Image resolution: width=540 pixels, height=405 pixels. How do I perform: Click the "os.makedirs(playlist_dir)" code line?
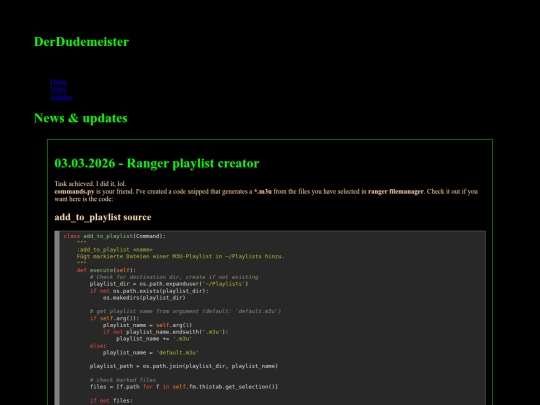pyautogui.click(x=144, y=298)
